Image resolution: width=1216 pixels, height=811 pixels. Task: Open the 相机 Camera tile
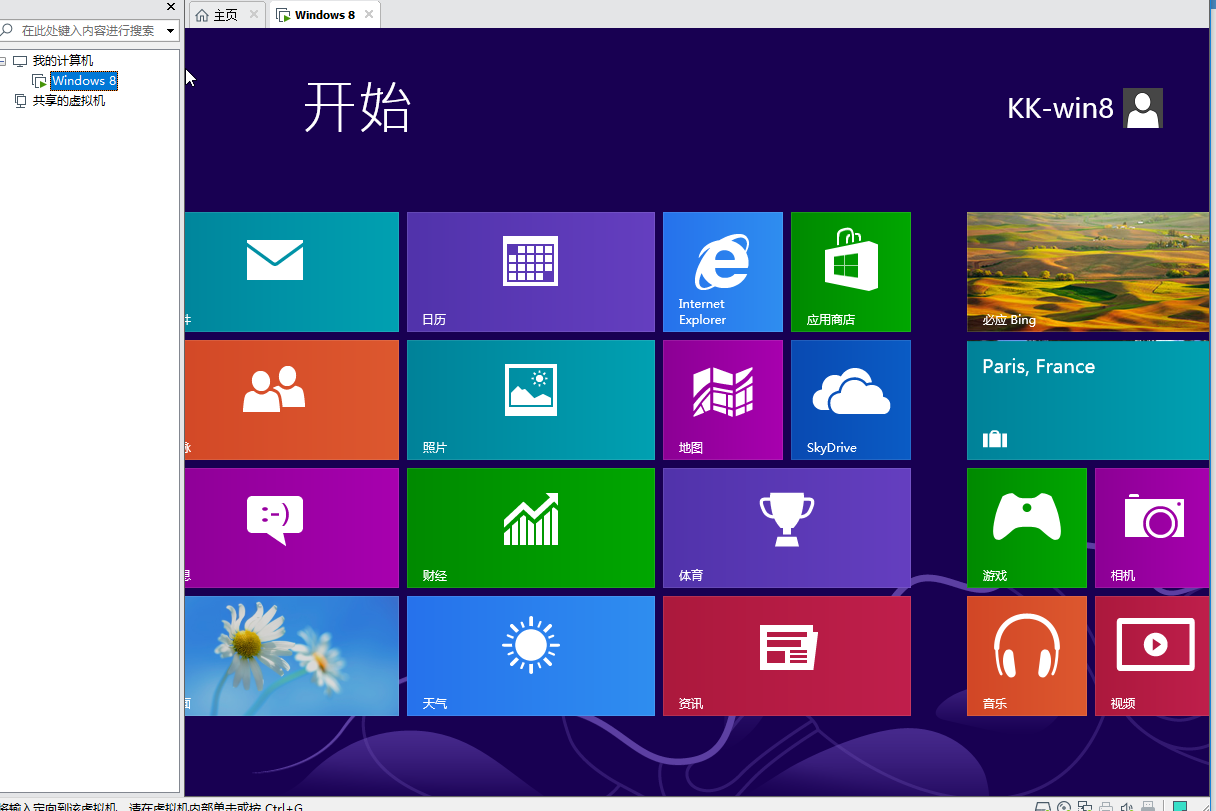[x=1154, y=527]
